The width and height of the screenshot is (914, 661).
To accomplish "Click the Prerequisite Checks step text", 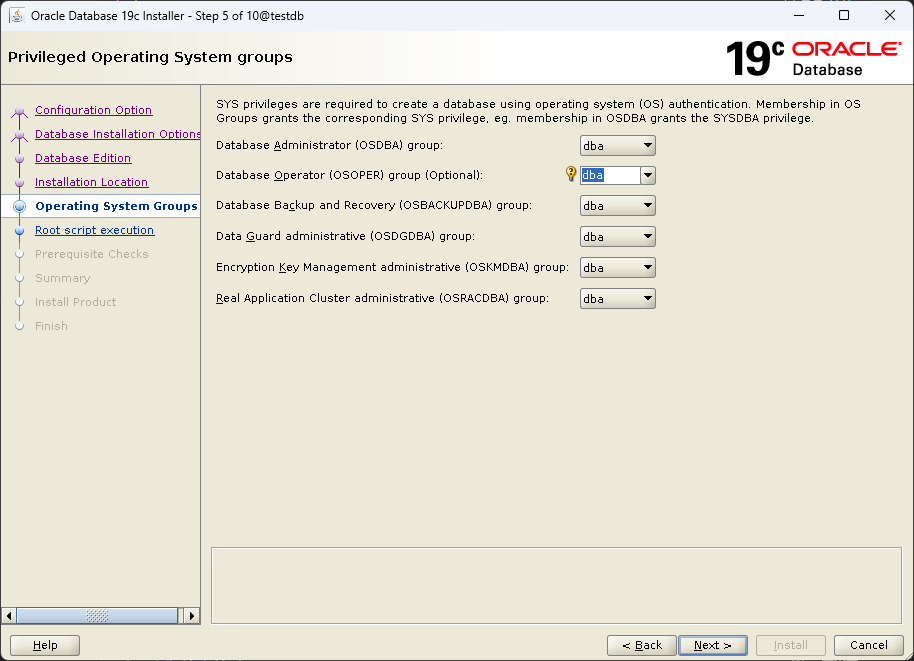I will (92, 254).
